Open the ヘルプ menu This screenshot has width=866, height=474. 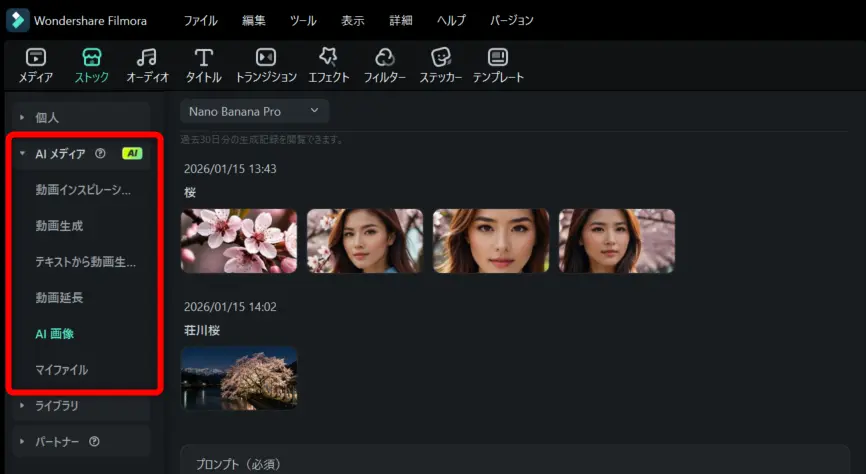point(451,20)
